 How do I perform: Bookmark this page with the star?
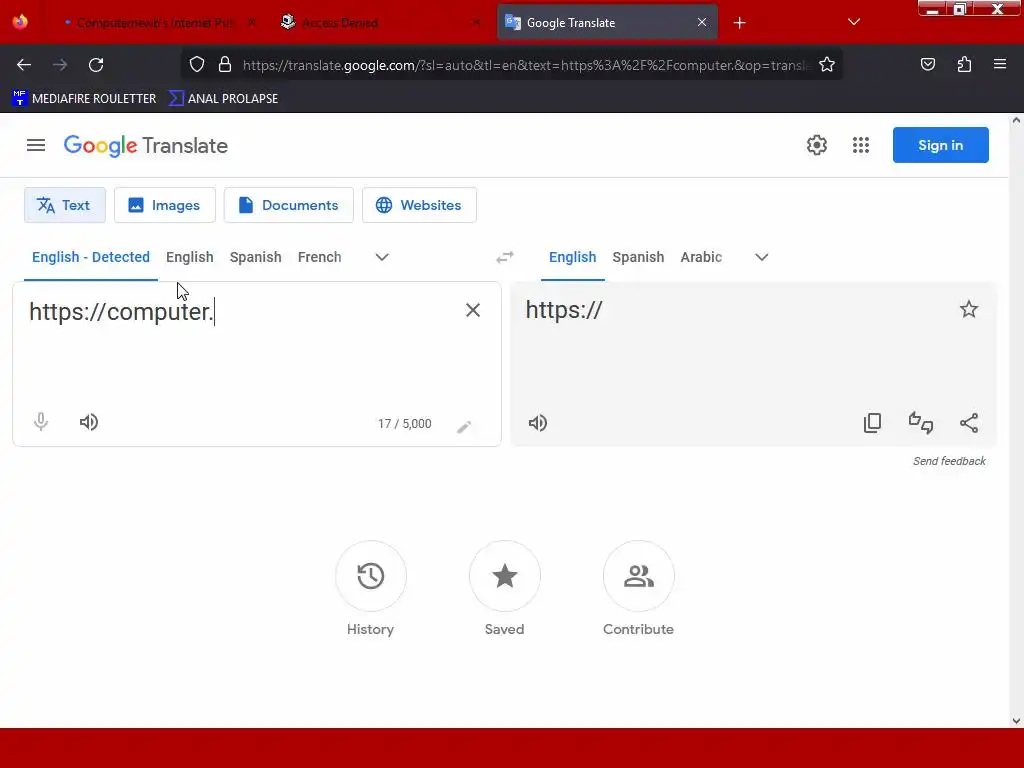(827, 65)
